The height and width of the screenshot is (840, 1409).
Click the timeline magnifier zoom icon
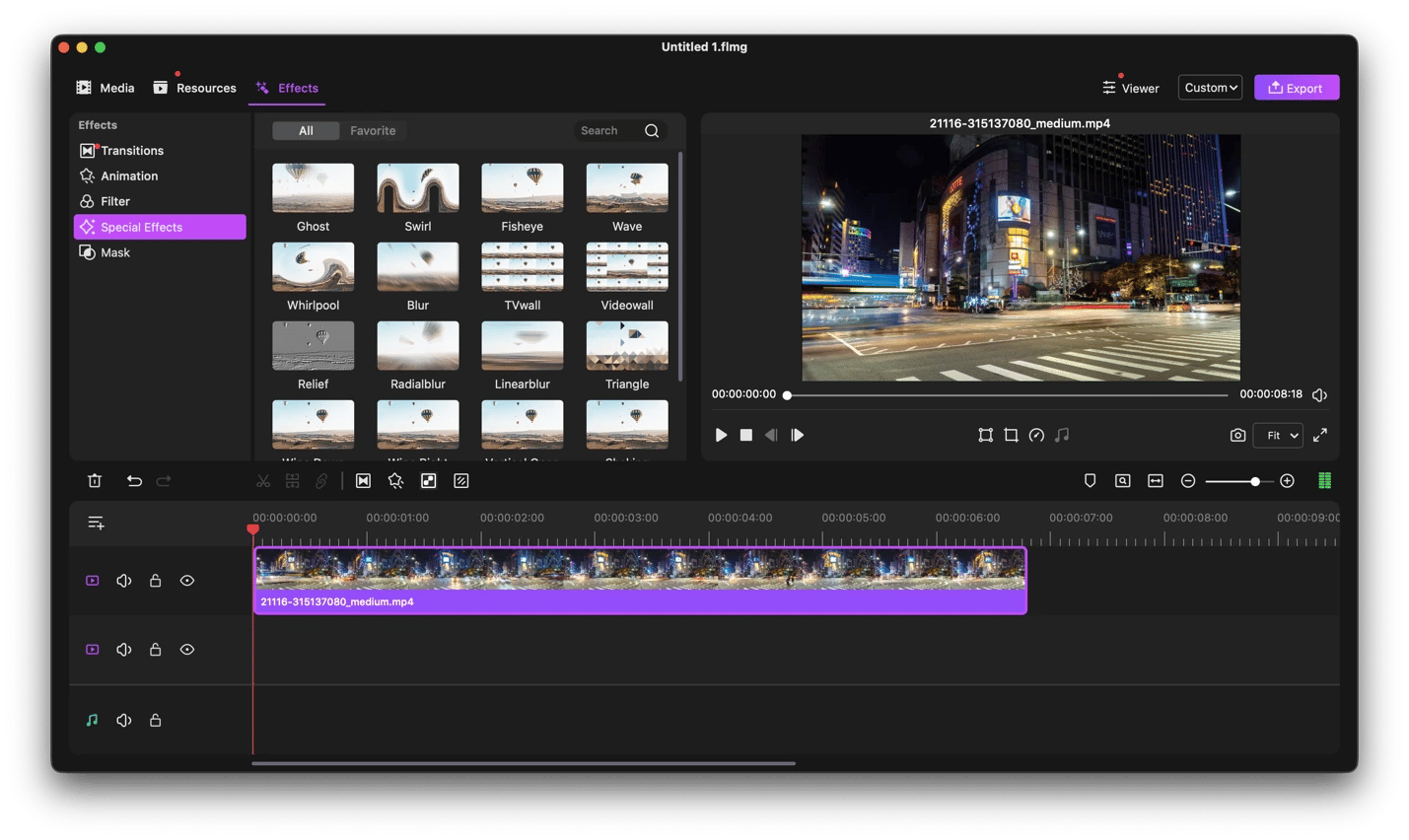tap(1122, 481)
